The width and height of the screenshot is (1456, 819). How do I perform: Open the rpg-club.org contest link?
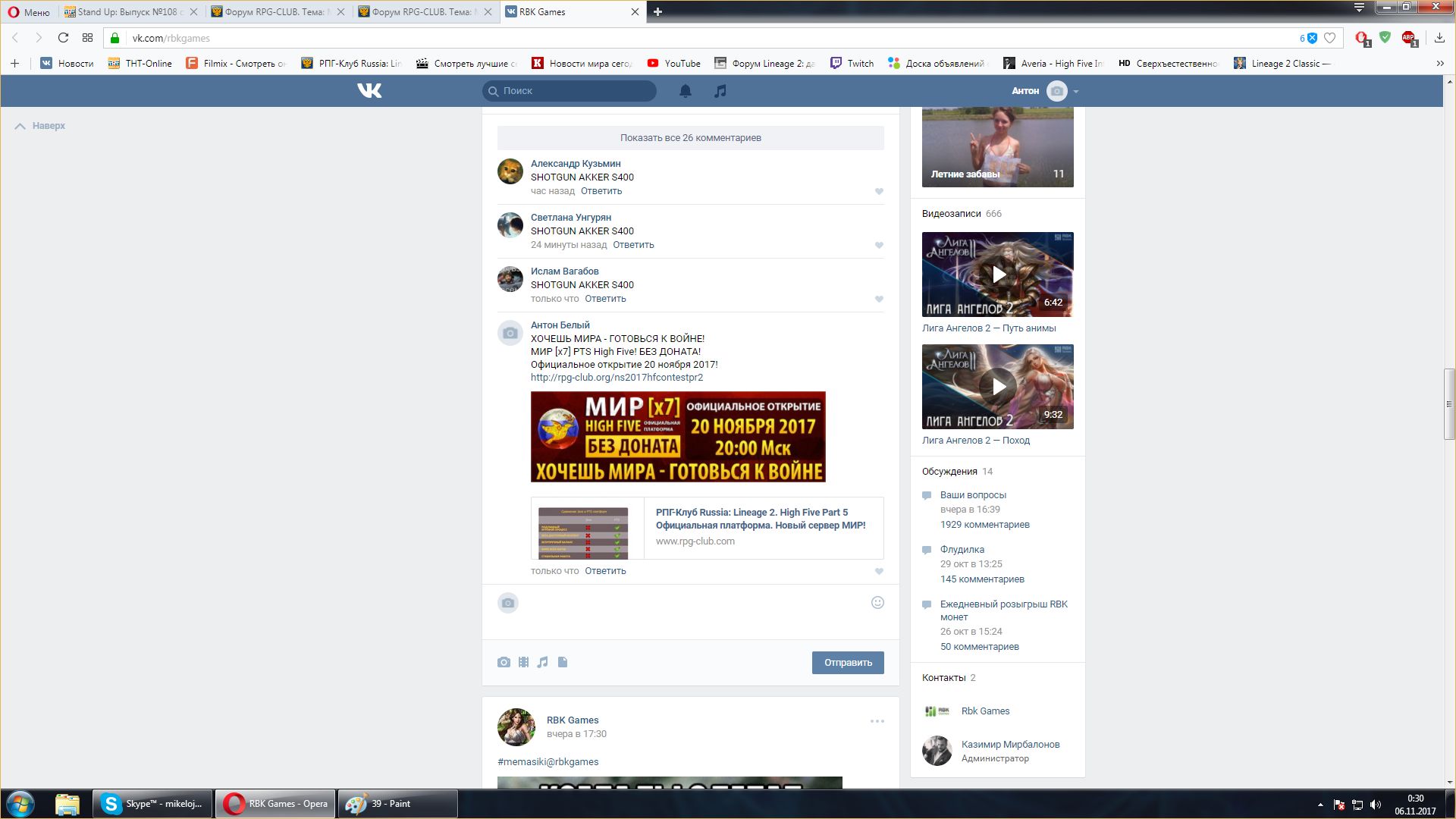coord(617,378)
